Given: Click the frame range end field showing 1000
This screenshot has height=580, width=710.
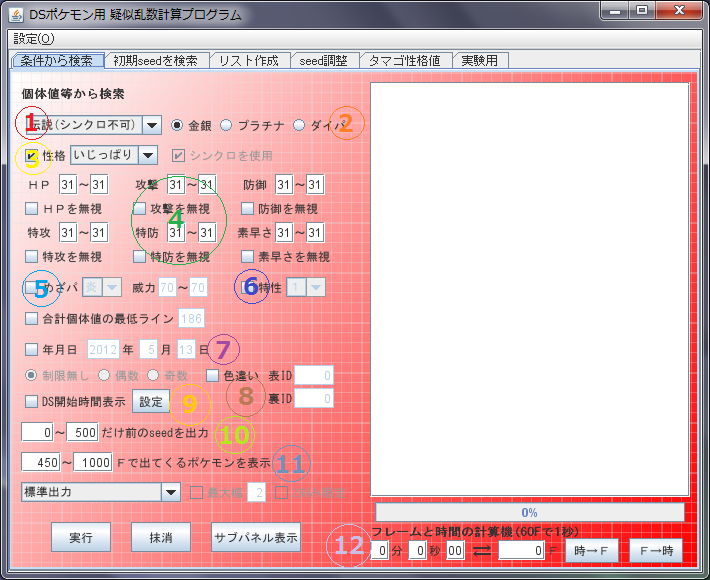Looking at the screenshot, I should tap(93, 462).
